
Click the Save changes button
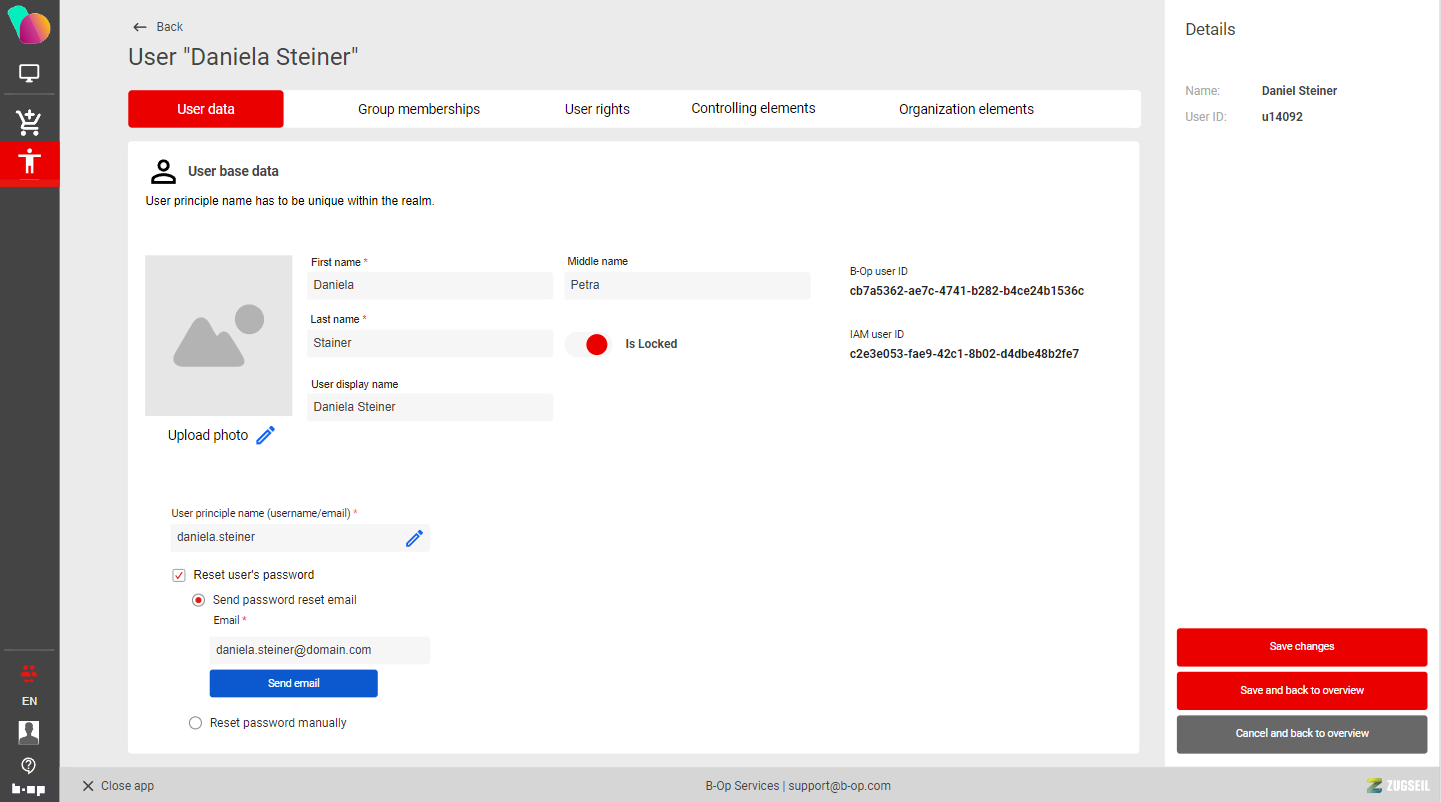tap(1301, 647)
